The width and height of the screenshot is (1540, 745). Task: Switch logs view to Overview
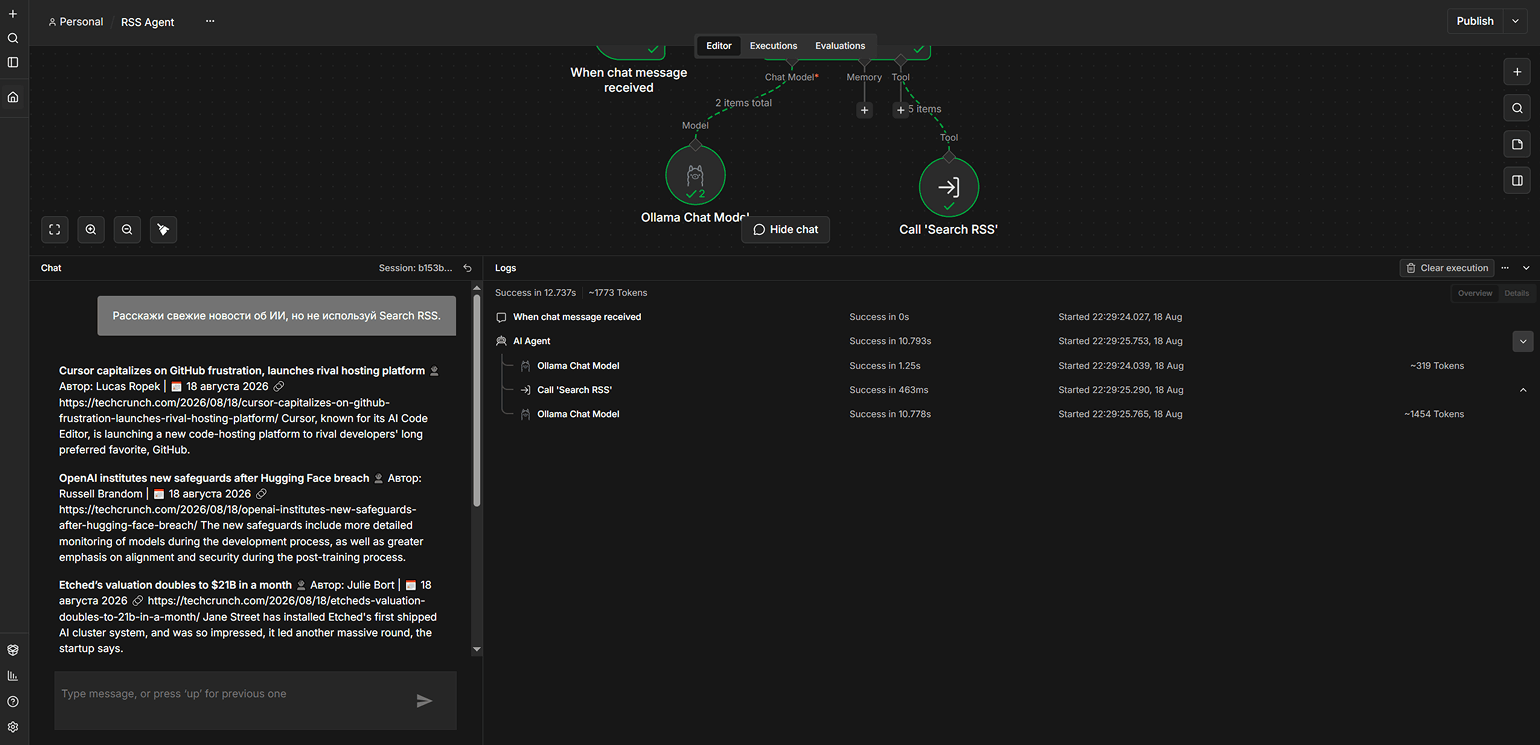1475,293
